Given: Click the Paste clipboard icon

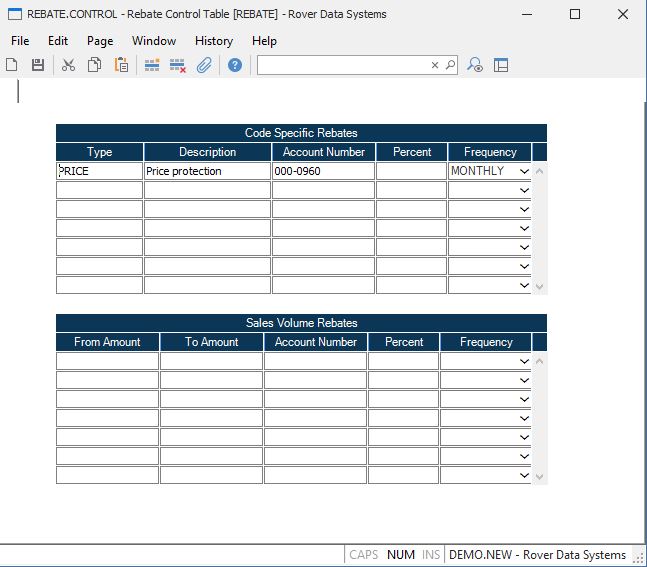Looking at the screenshot, I should (x=121, y=65).
